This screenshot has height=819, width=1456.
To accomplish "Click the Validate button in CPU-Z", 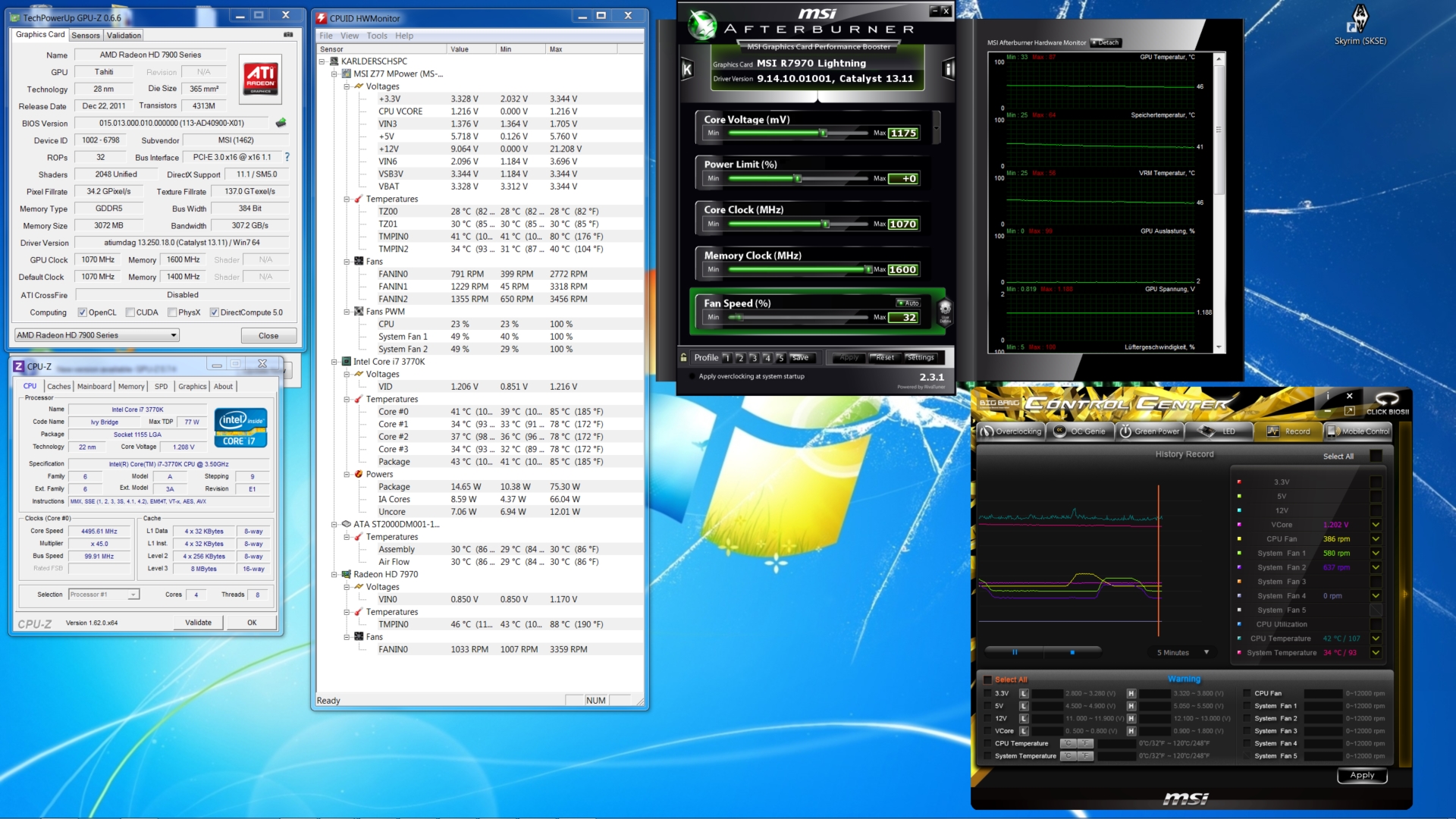I will (199, 623).
